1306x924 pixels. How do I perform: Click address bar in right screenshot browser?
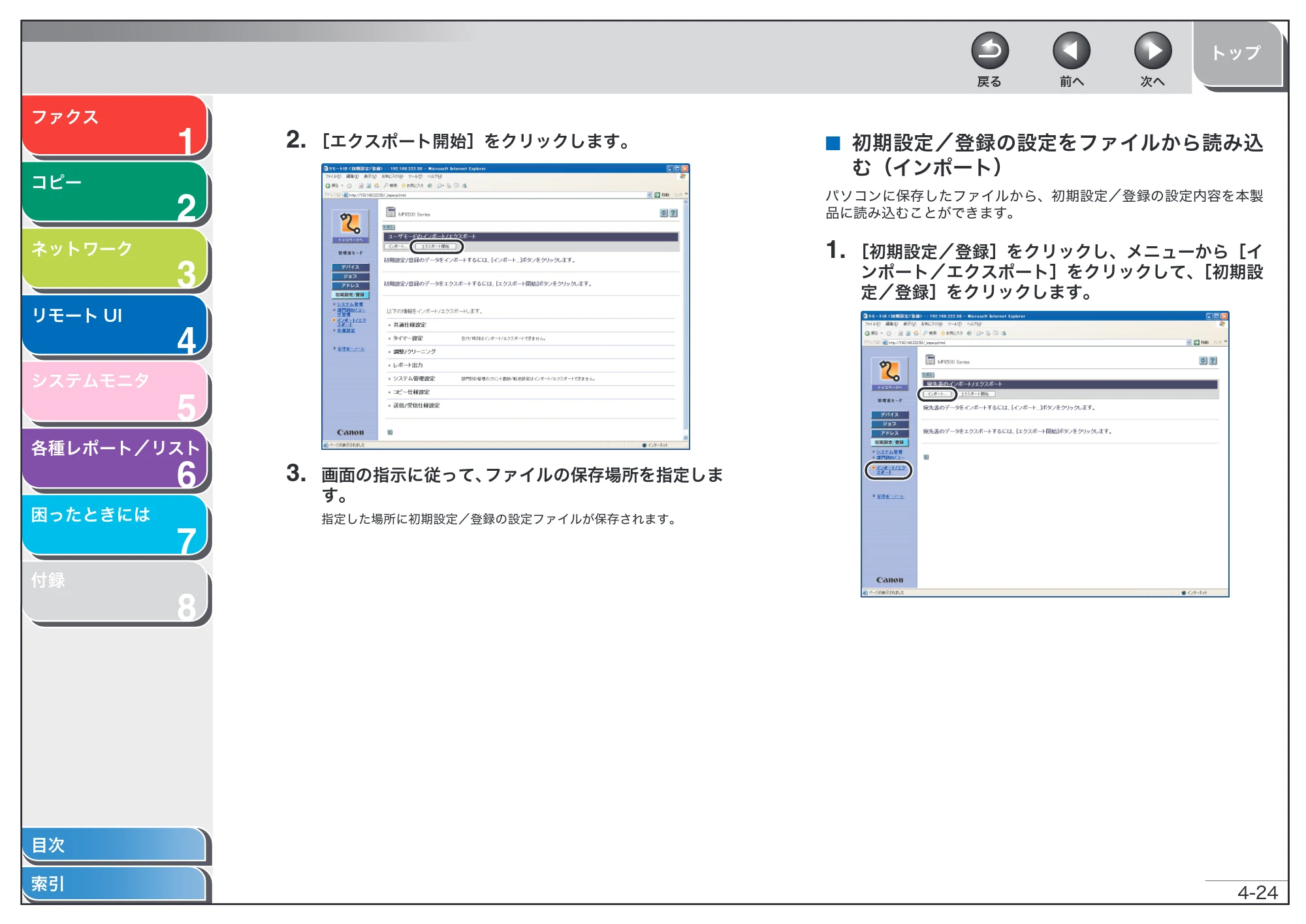click(1037, 342)
